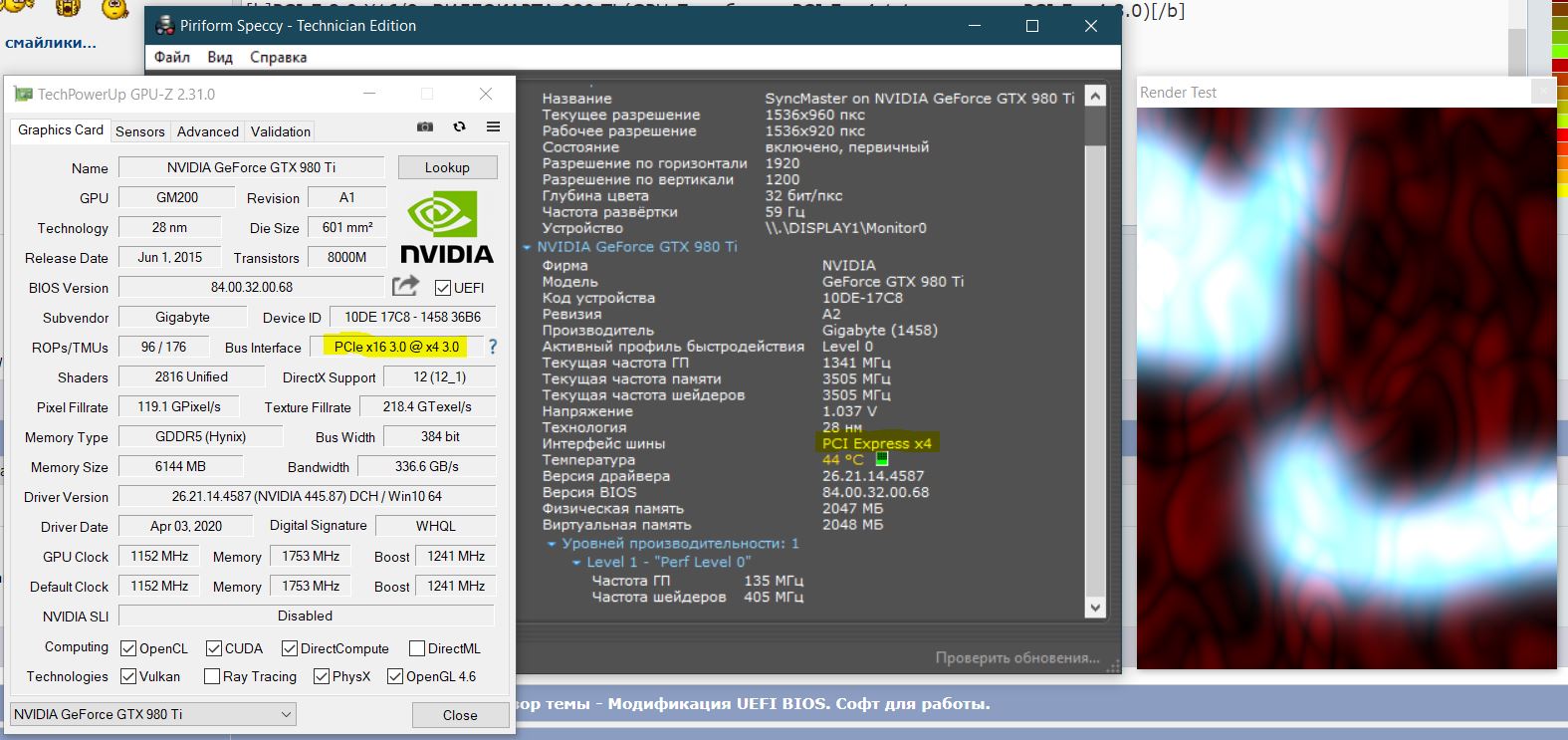Image resolution: width=1568 pixels, height=740 pixels.
Task: Toggle the OpenGL 4.6 checkbox
Action: (395, 676)
